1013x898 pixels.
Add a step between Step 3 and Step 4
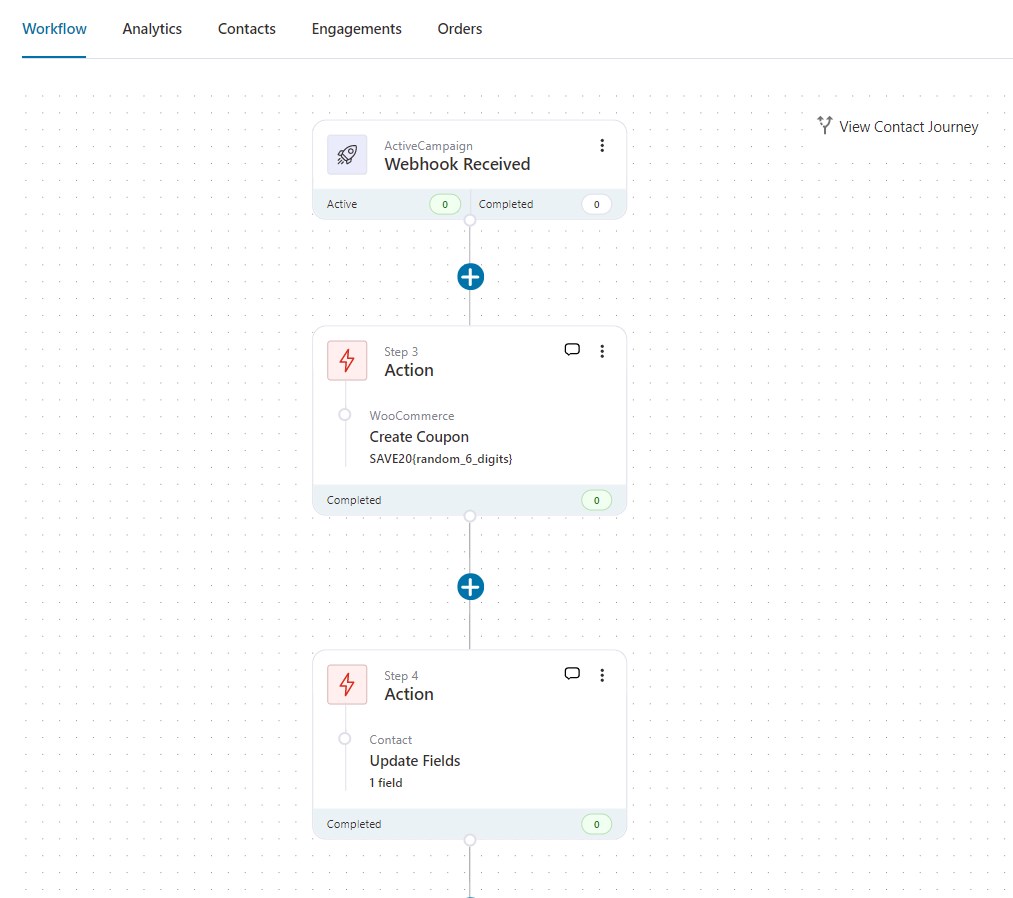[470, 587]
